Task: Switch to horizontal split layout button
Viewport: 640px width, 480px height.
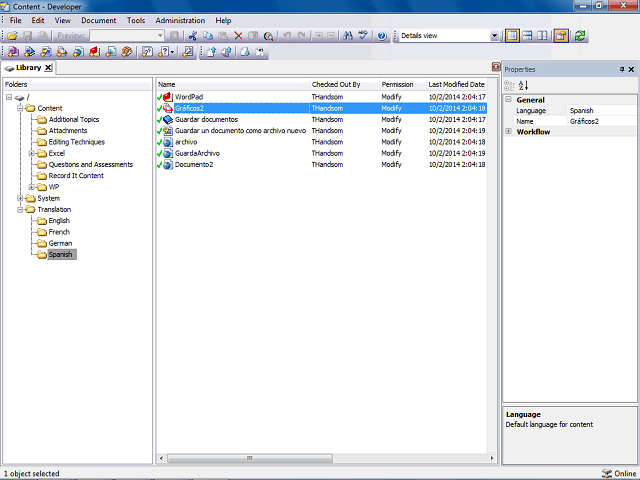Action: pyautogui.click(x=527, y=36)
